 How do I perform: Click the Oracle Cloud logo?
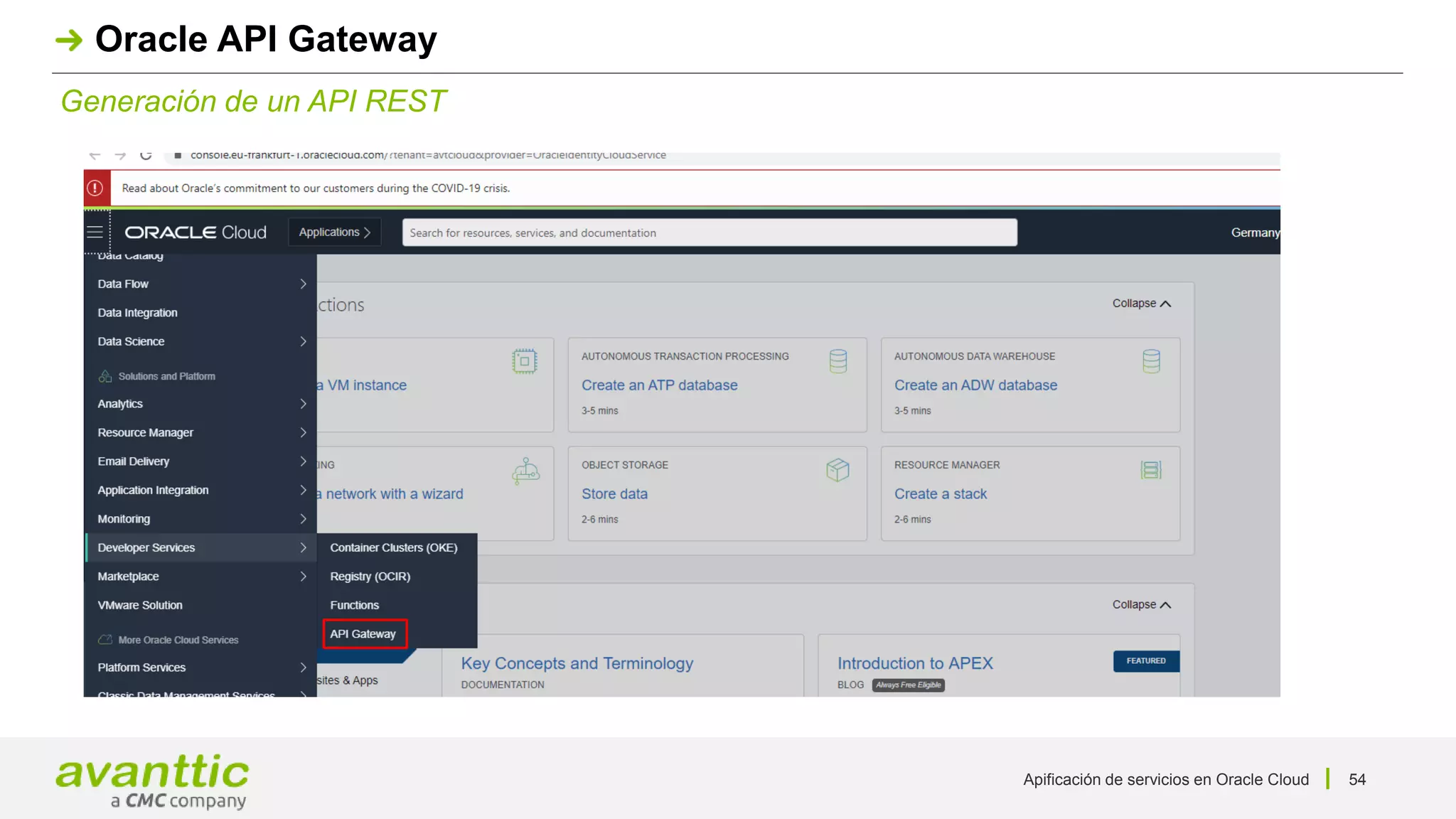(x=196, y=232)
